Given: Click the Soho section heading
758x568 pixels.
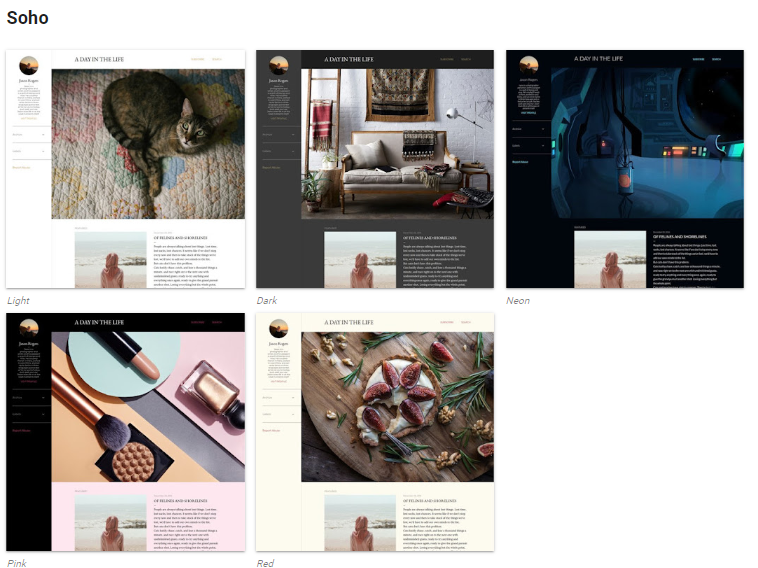Looking at the screenshot, I should pos(28,18).
